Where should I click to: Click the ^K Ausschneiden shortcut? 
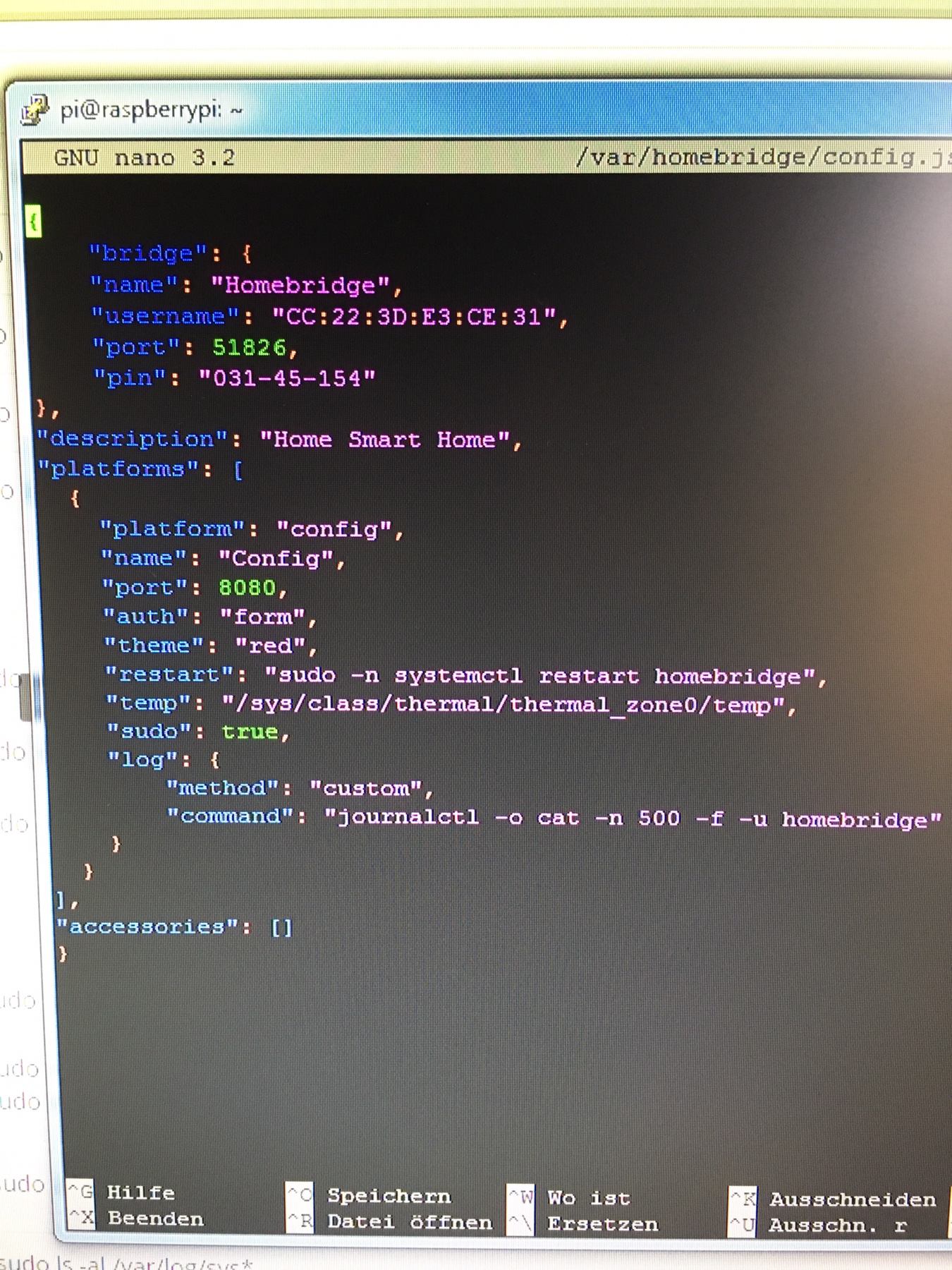tap(834, 1199)
